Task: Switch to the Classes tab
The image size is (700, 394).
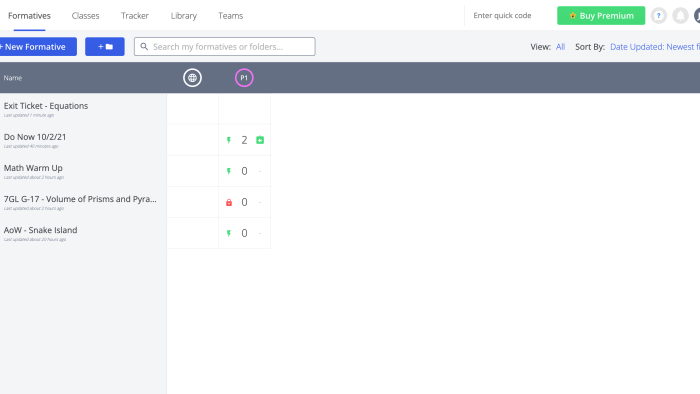Action: 85,16
